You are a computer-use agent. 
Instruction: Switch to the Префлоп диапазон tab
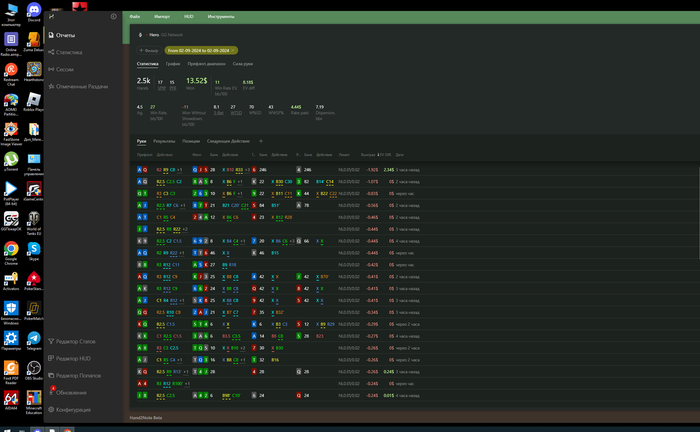[207, 63]
